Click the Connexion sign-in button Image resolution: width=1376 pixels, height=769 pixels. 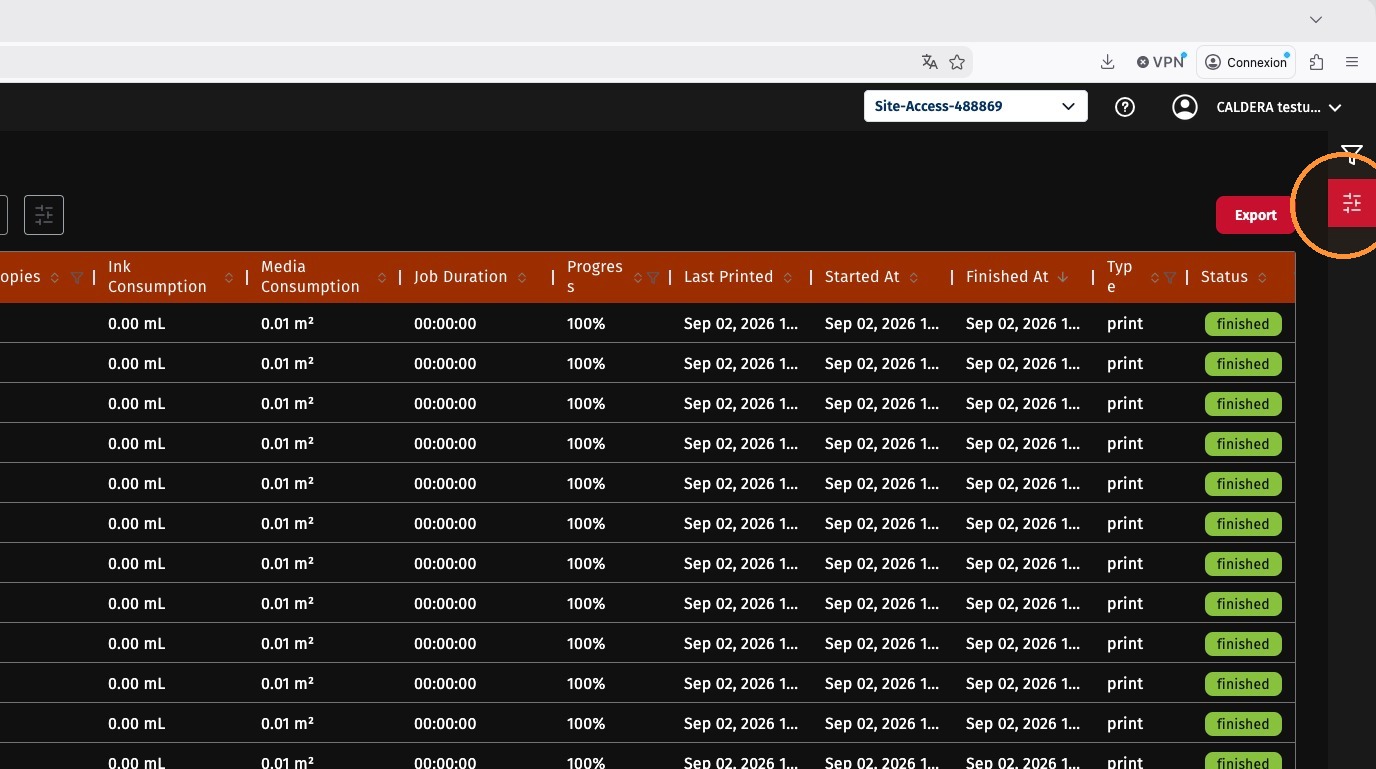point(1246,62)
